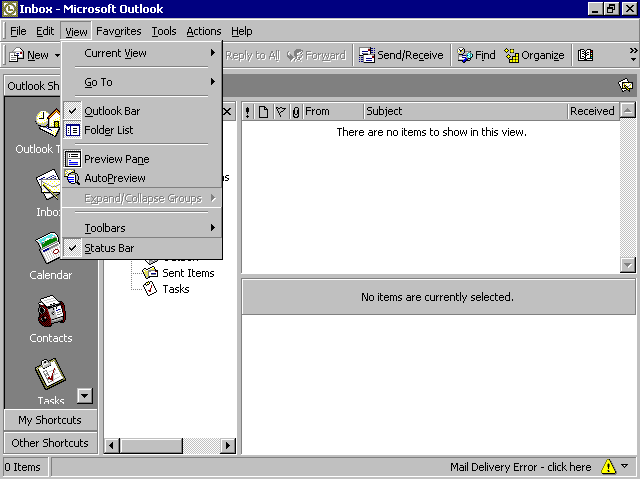Viewport: 640px width, 480px height.
Task: Open the Edit menu
Action: (45, 31)
